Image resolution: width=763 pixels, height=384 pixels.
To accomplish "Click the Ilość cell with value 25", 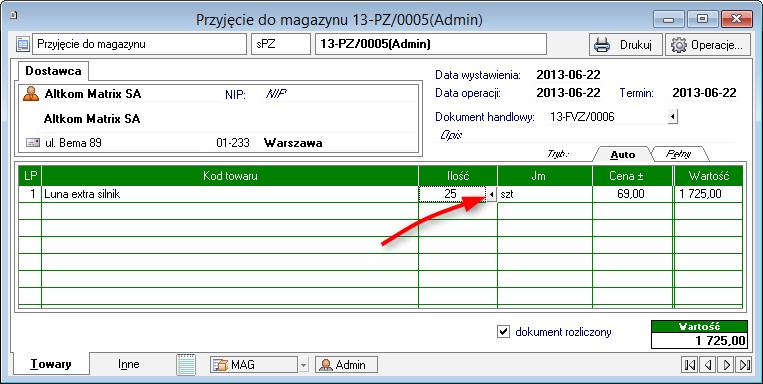I will coord(452,194).
